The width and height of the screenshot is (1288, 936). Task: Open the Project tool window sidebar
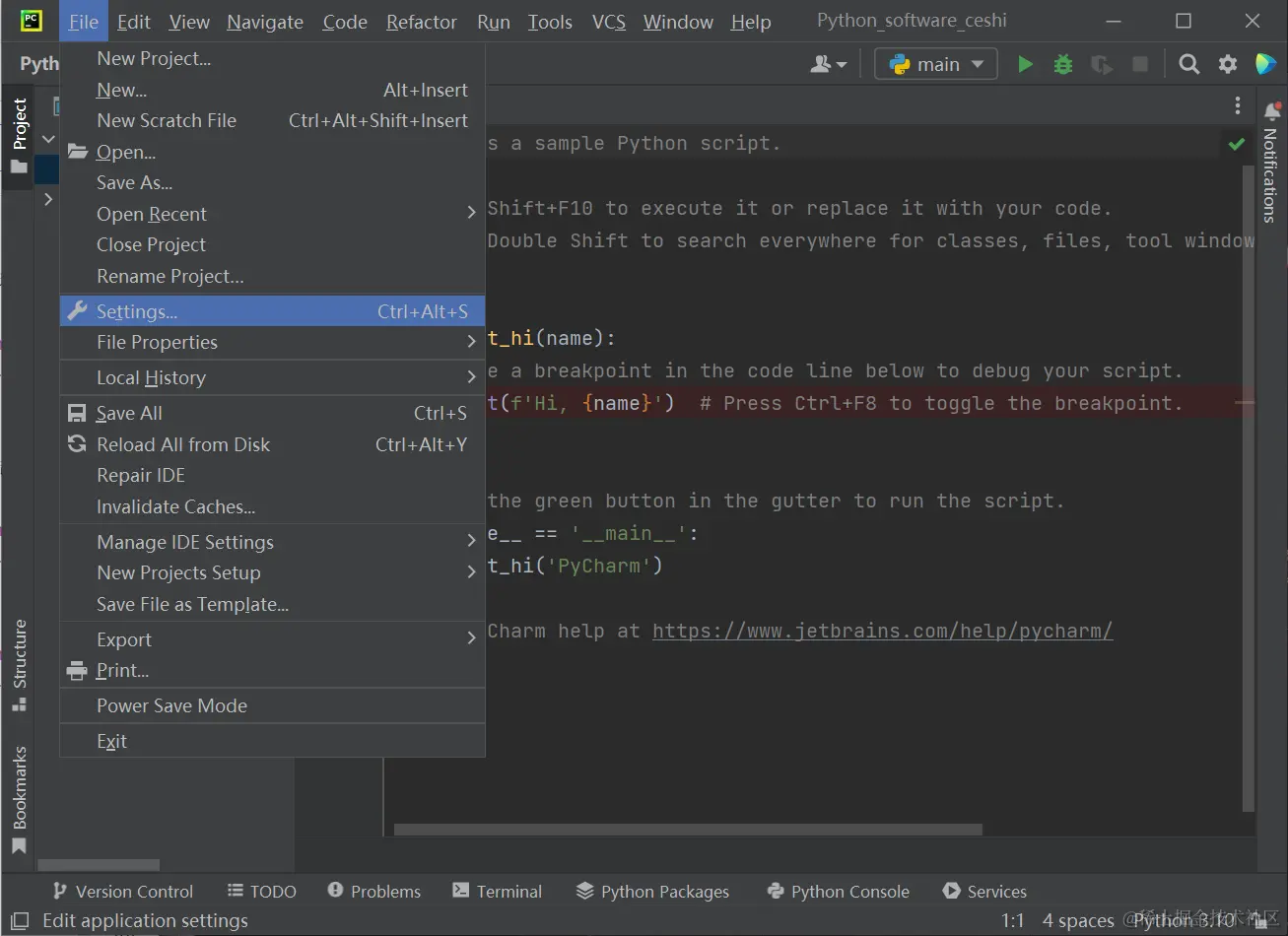[19, 136]
